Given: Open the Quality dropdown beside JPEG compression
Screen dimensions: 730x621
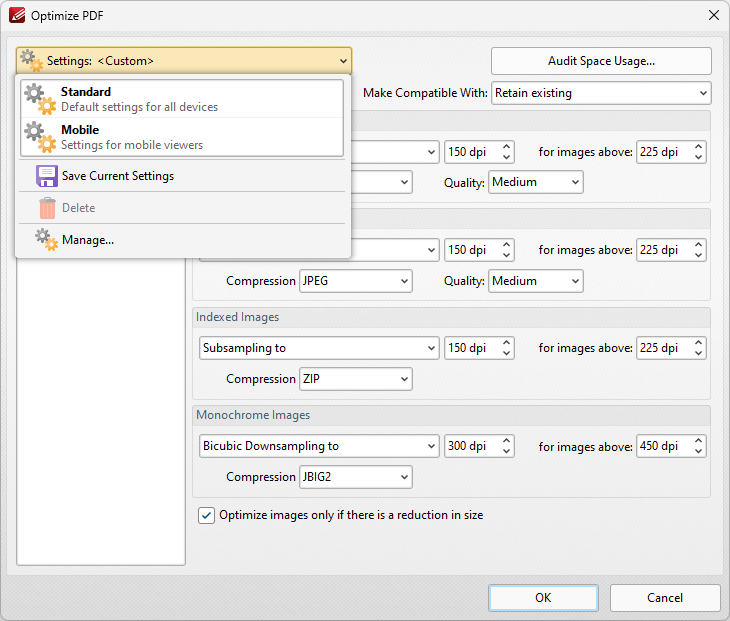Looking at the screenshot, I should pos(535,281).
